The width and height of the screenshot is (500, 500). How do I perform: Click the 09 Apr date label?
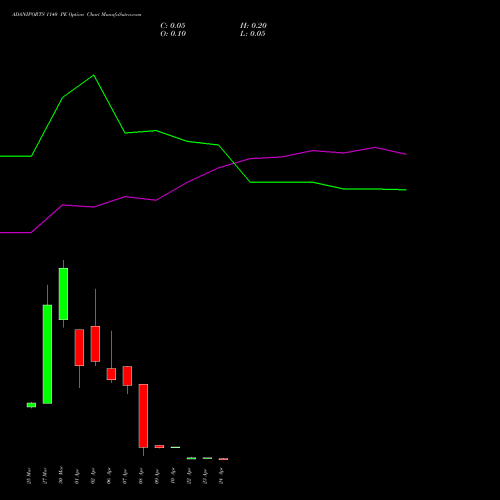pyautogui.click(x=157, y=476)
